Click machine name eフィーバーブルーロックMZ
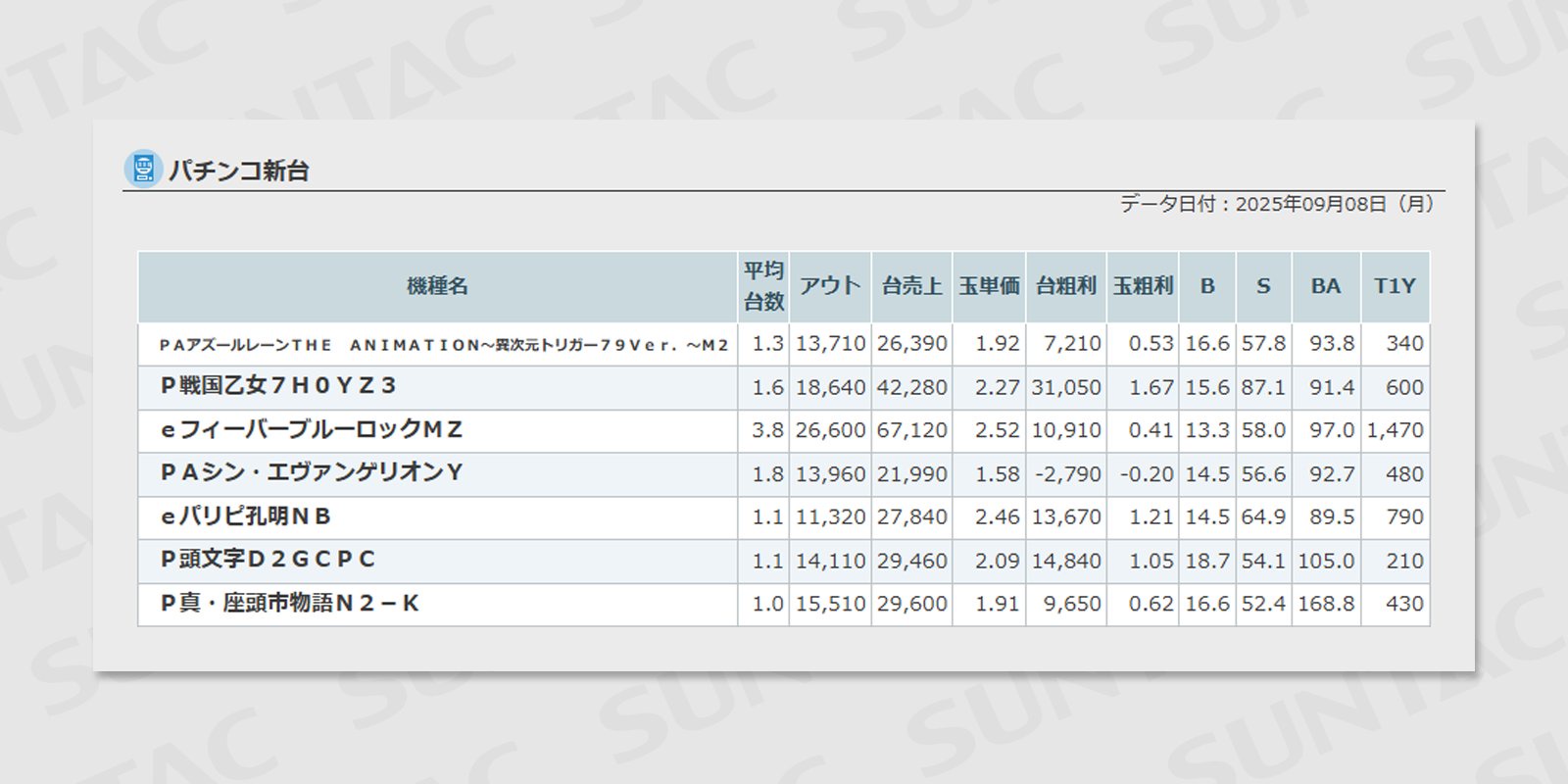1568x784 pixels. click(312, 429)
